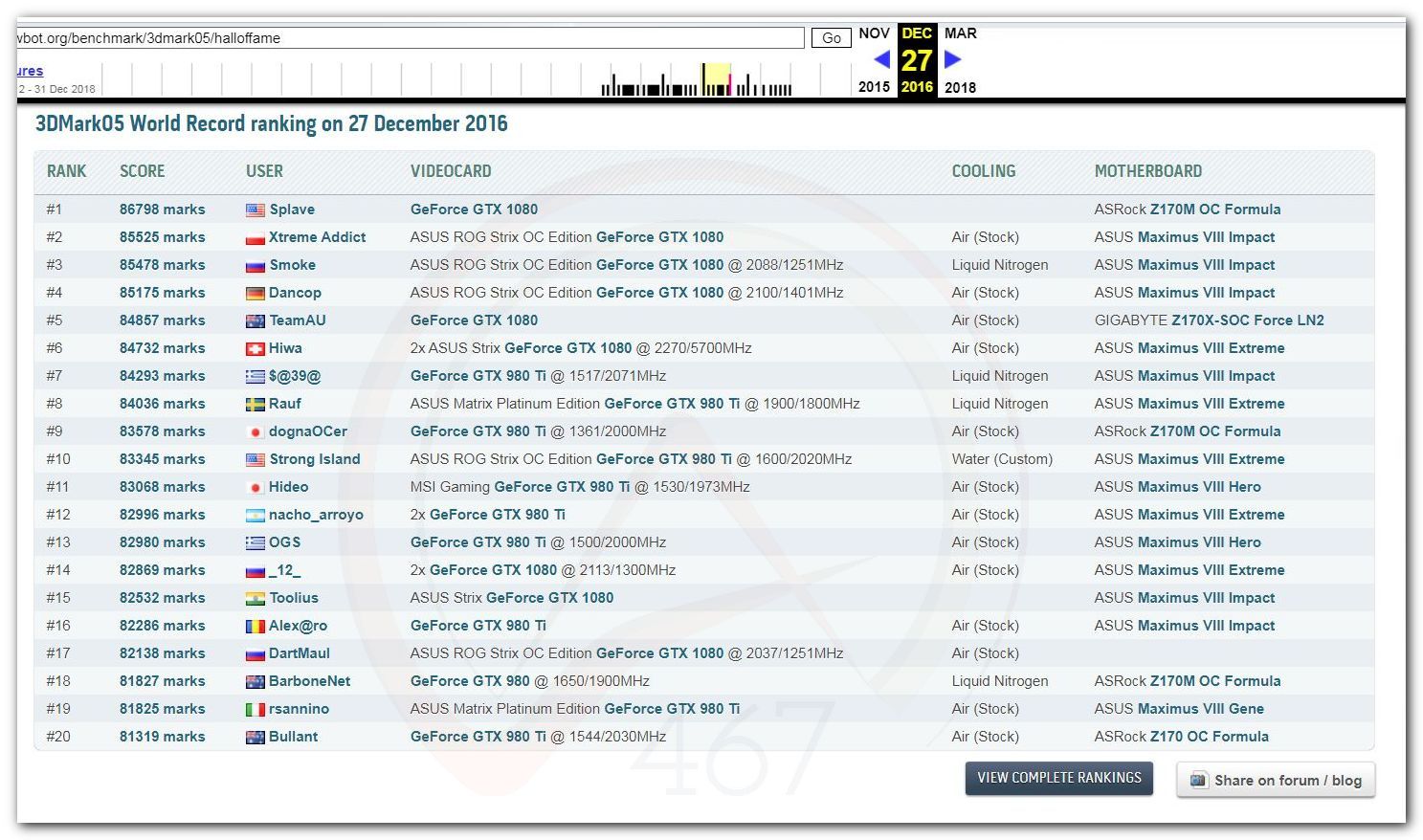Click the Indian flag beside Toolius
Image resolution: width=1423 pixels, height=840 pixels.
[256, 599]
